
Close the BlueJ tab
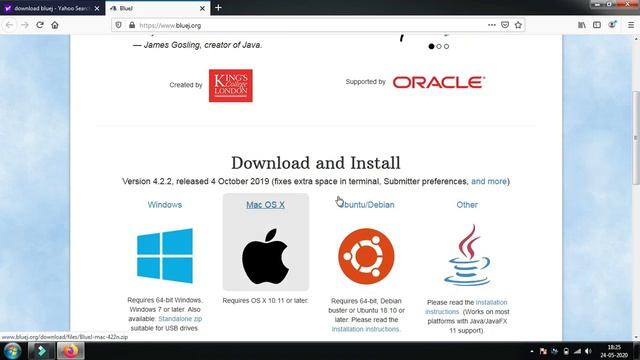click(202, 8)
